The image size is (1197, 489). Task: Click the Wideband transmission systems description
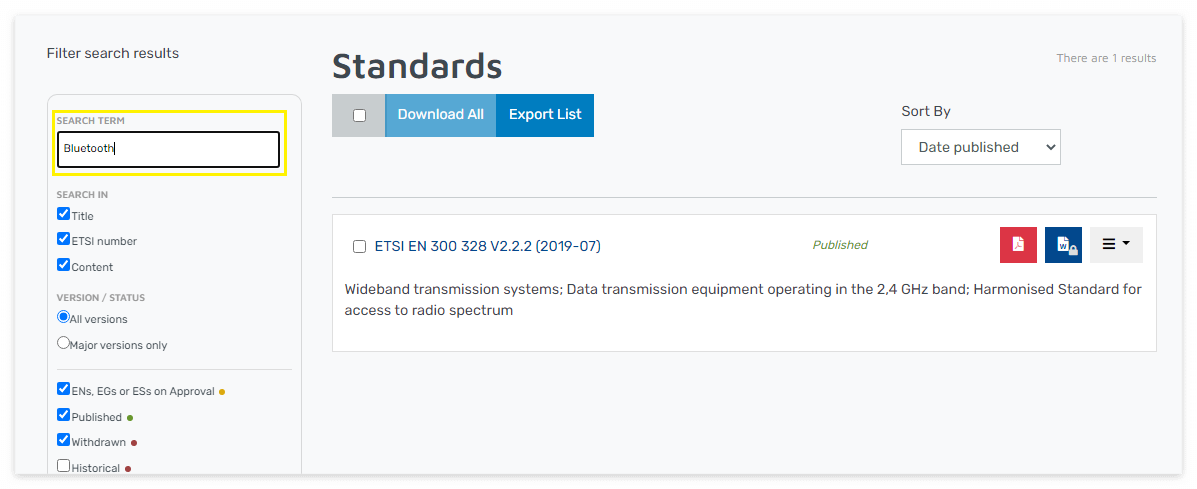tap(743, 300)
